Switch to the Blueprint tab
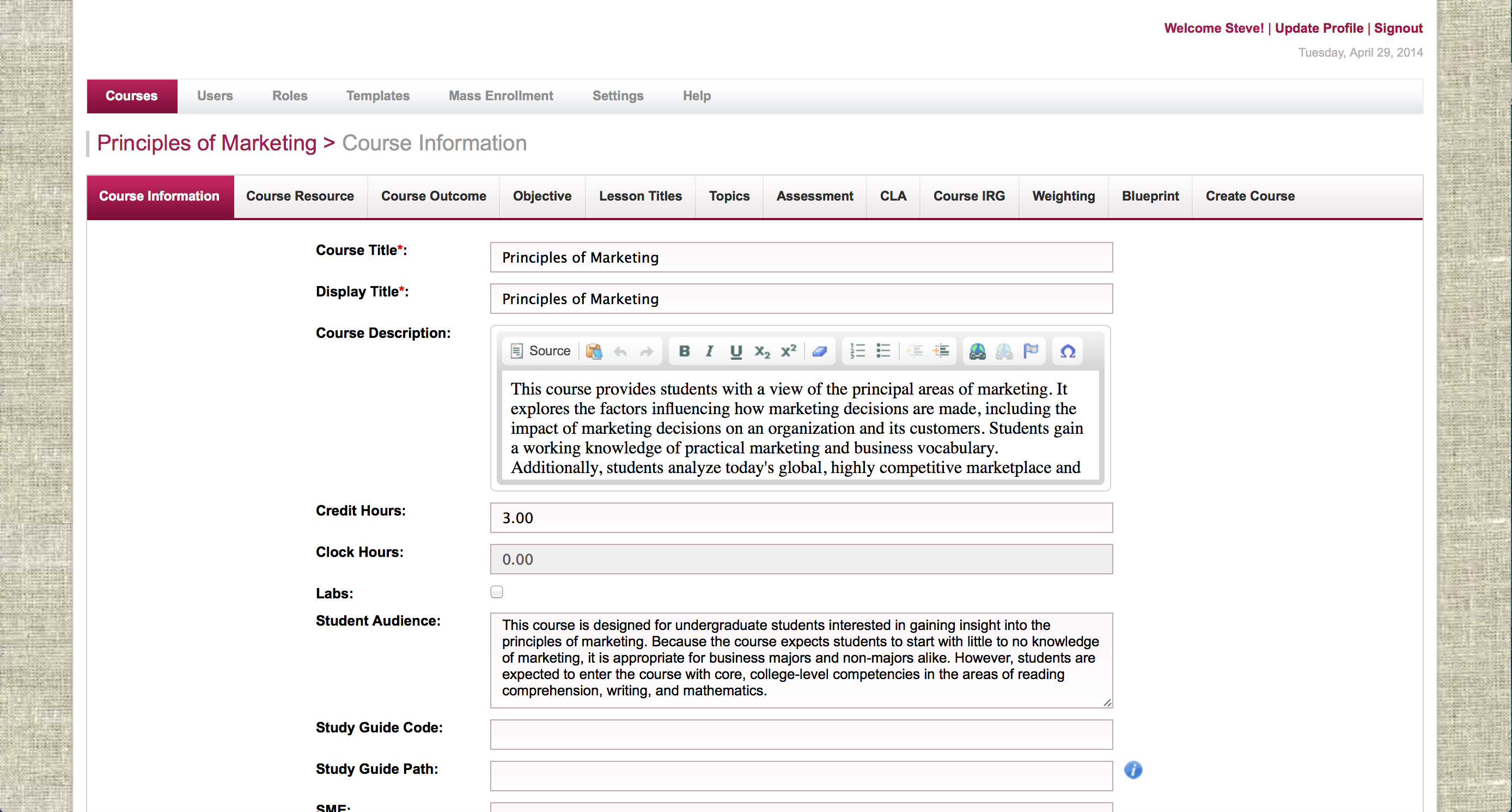The width and height of the screenshot is (1512, 812). tap(1150, 196)
